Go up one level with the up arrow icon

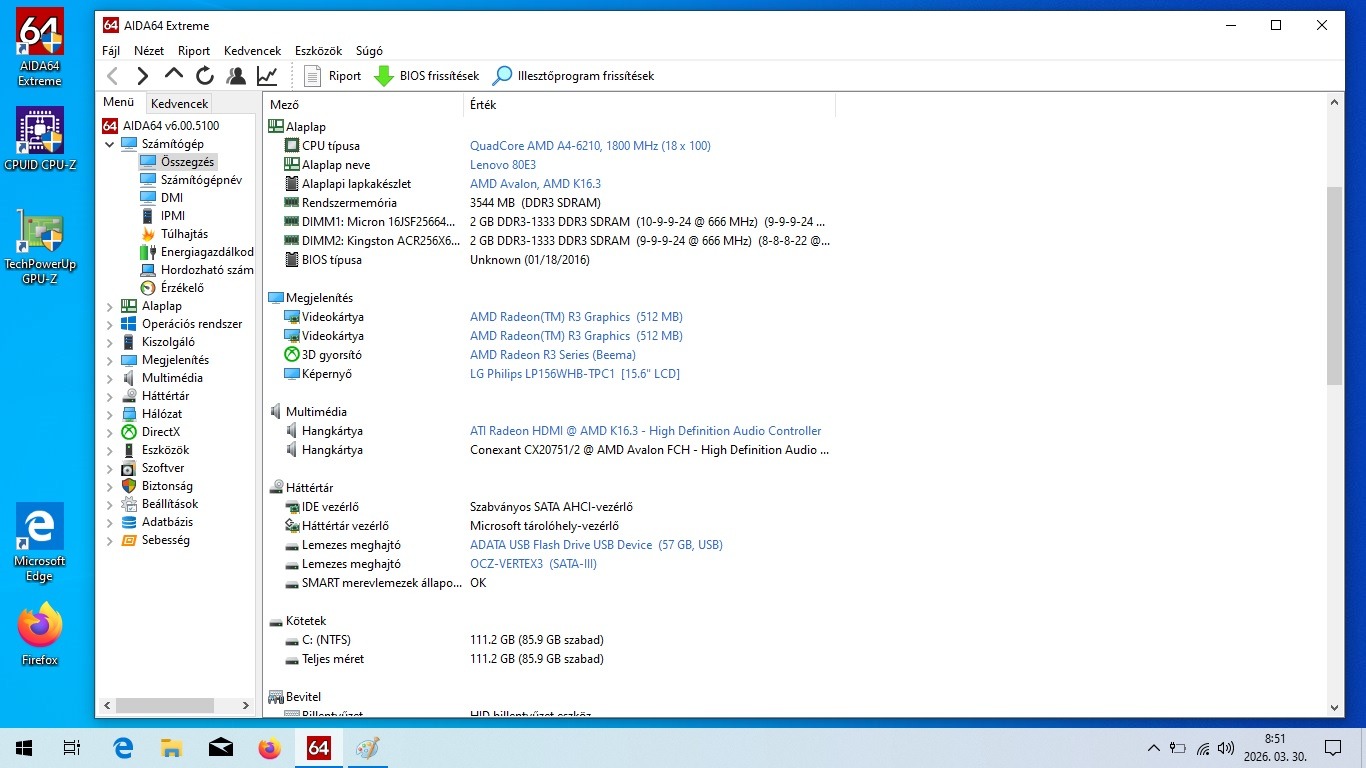[x=174, y=75]
